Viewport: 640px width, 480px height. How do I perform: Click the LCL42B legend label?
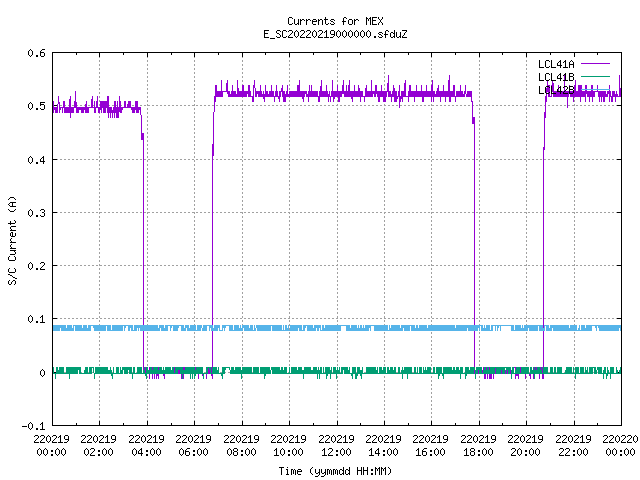[x=556, y=90]
